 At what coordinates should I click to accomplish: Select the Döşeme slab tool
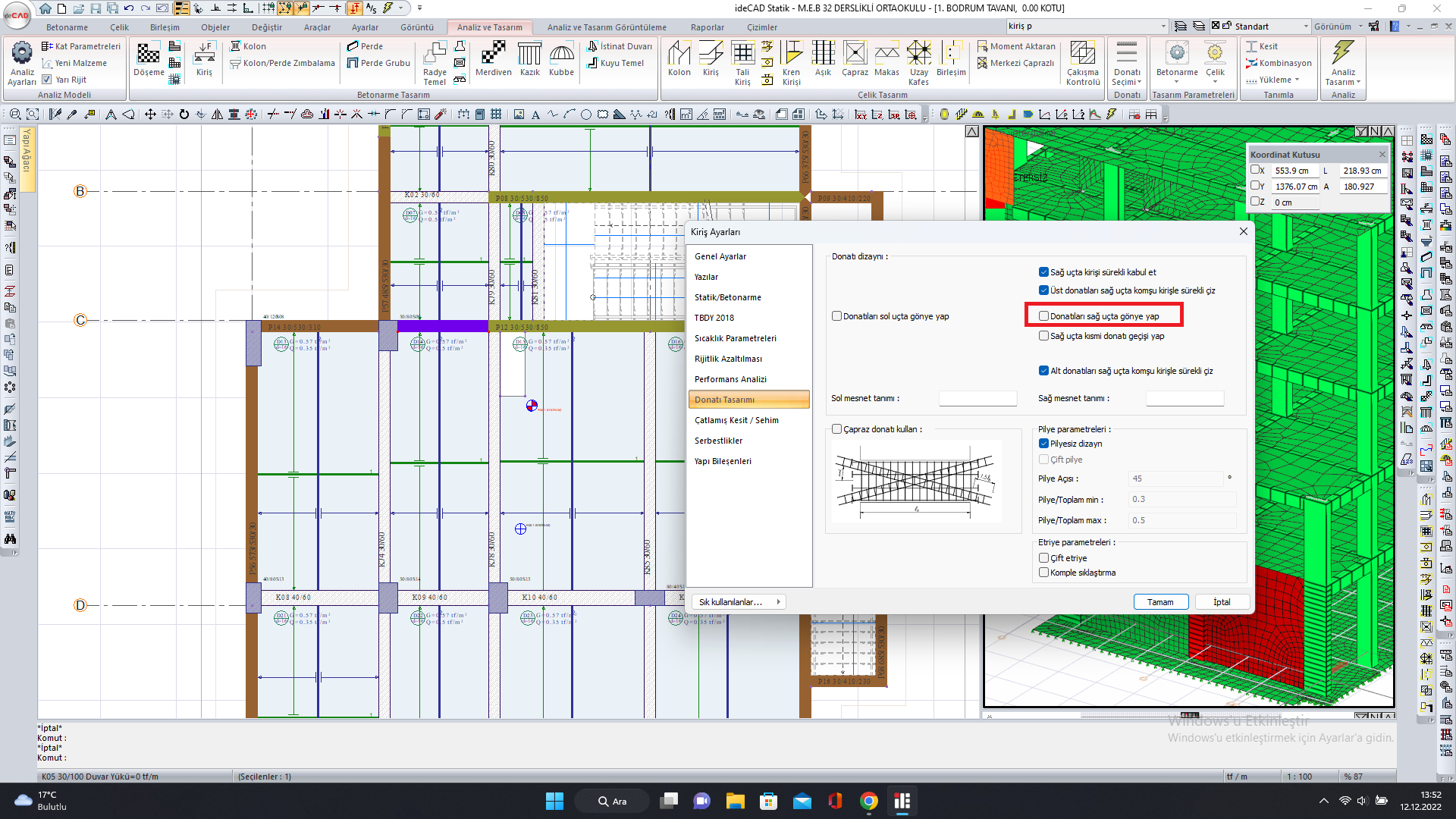(x=149, y=59)
